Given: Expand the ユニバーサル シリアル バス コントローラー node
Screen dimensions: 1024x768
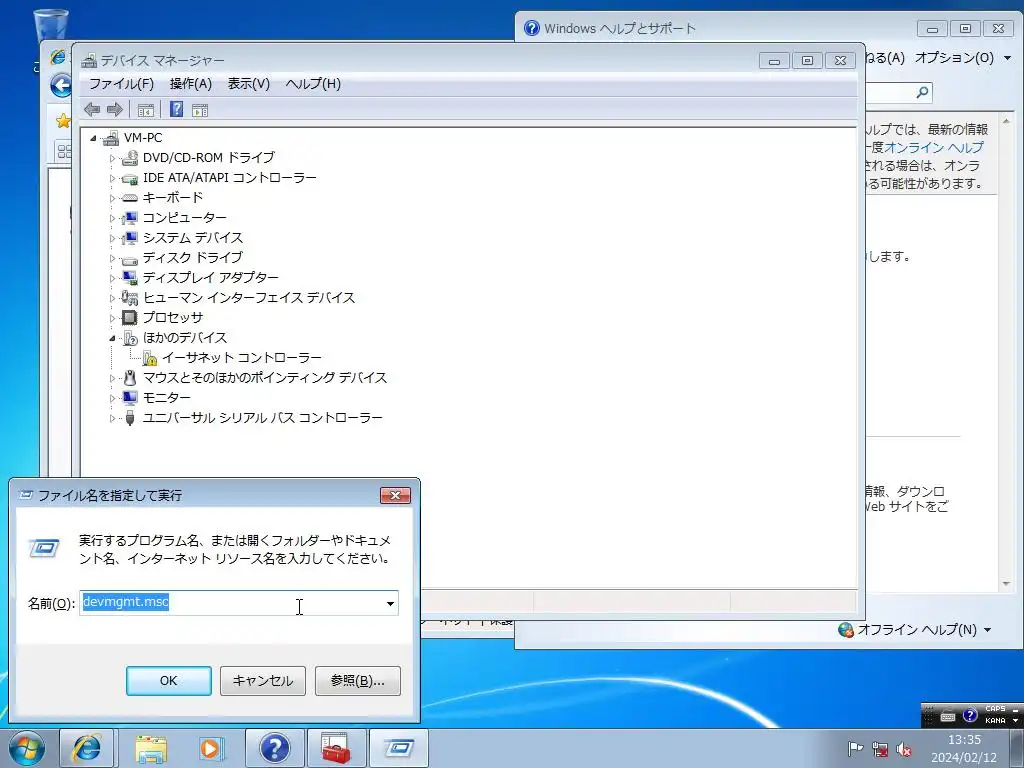Looking at the screenshot, I should 112,418.
